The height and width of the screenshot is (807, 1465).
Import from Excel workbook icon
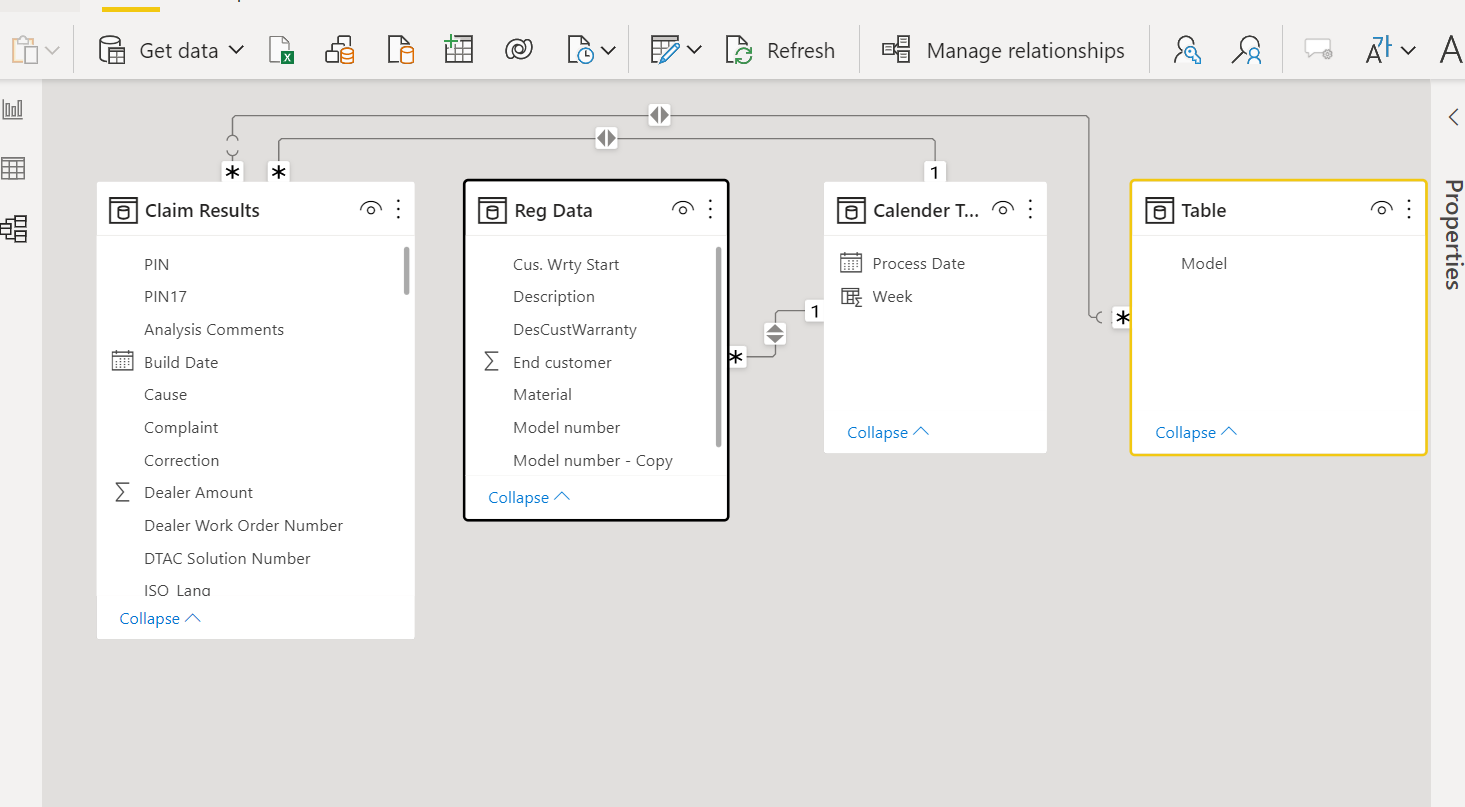point(283,50)
